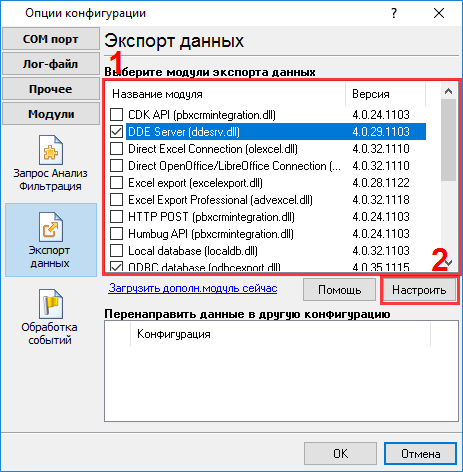Open Загрузить дополн.модуль сейчас link
This screenshot has height=472, width=463.
tap(193, 288)
